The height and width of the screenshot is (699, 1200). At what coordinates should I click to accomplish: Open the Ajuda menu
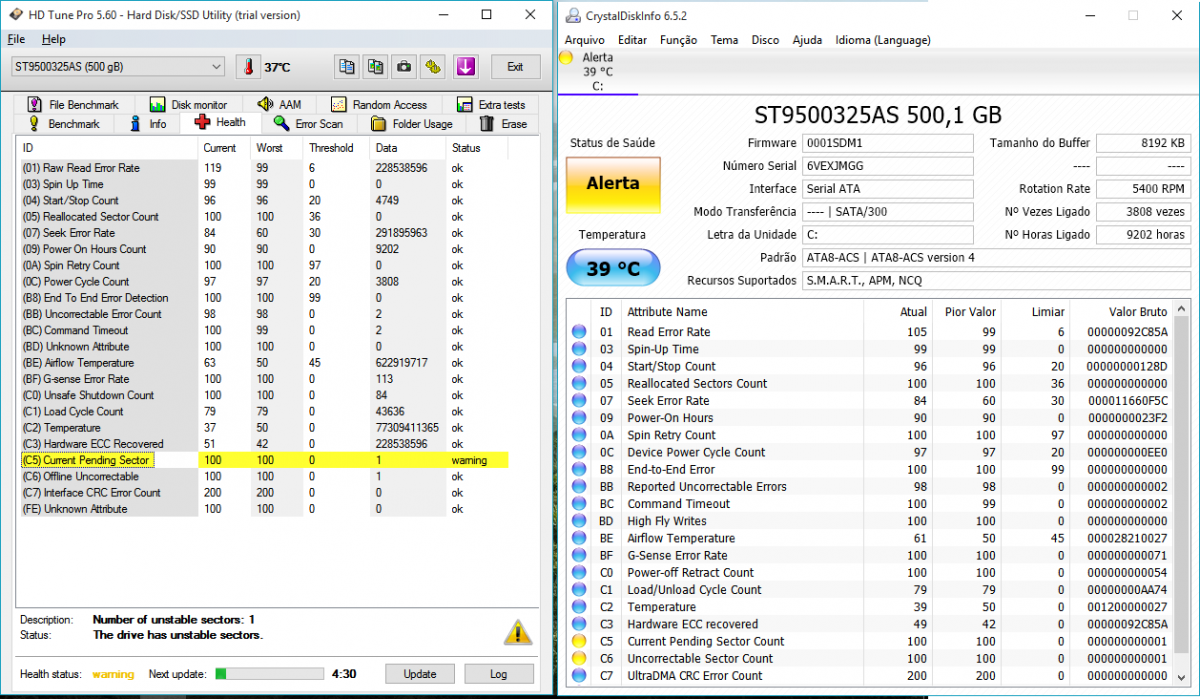click(807, 40)
